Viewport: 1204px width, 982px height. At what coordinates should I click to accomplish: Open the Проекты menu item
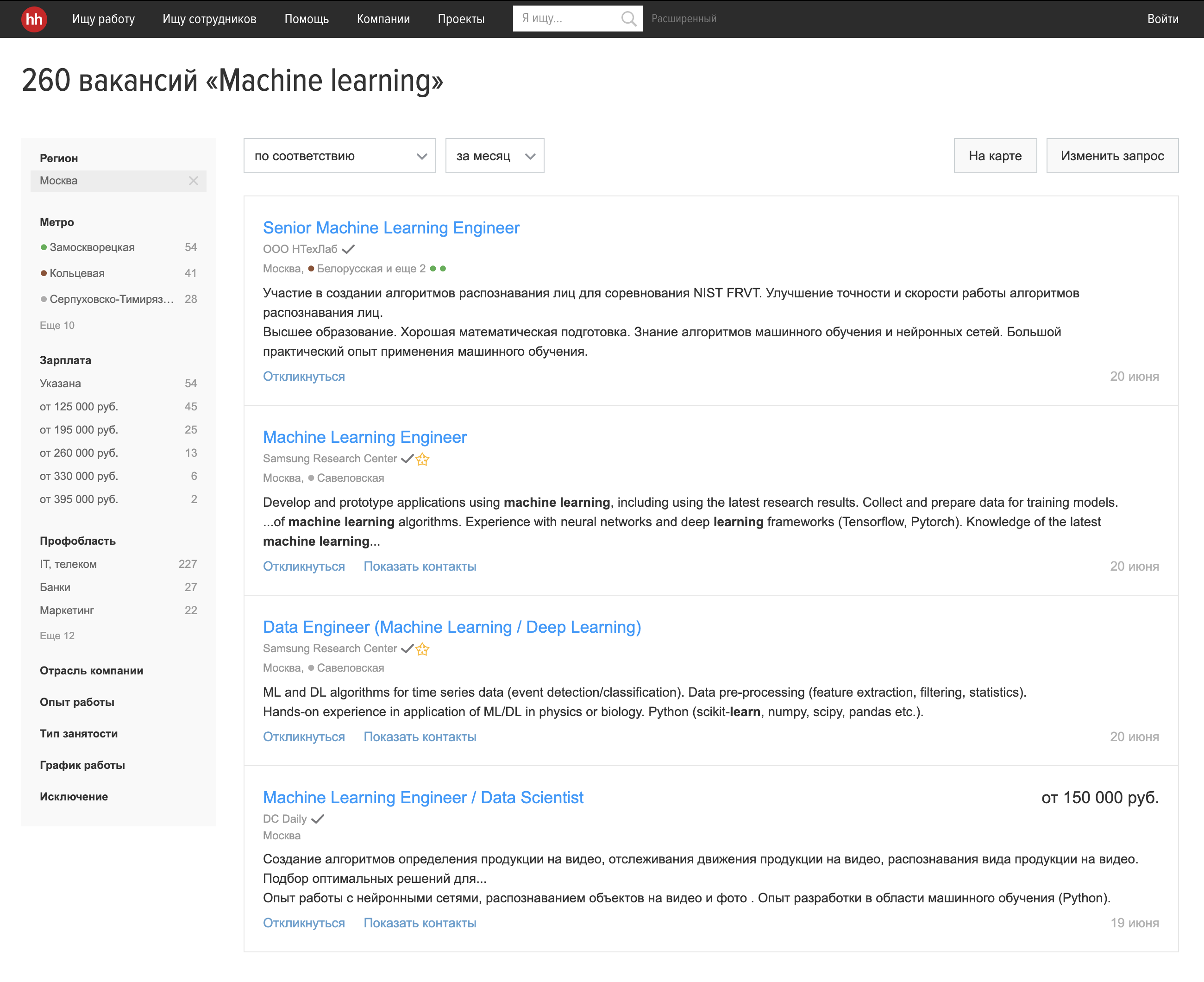[461, 19]
